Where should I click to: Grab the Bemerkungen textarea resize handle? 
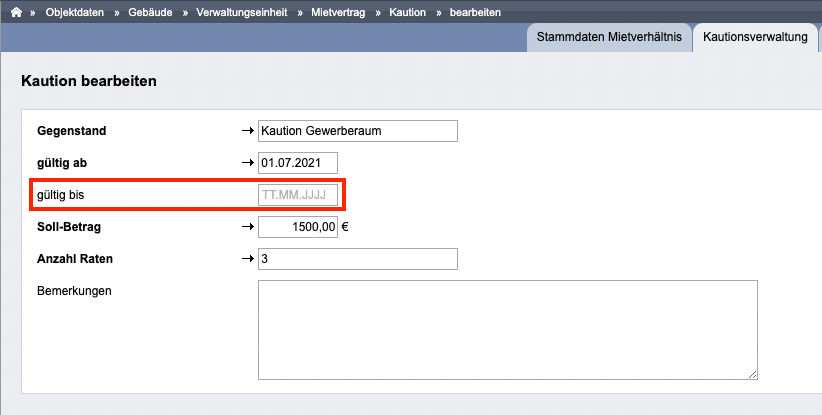[752, 375]
